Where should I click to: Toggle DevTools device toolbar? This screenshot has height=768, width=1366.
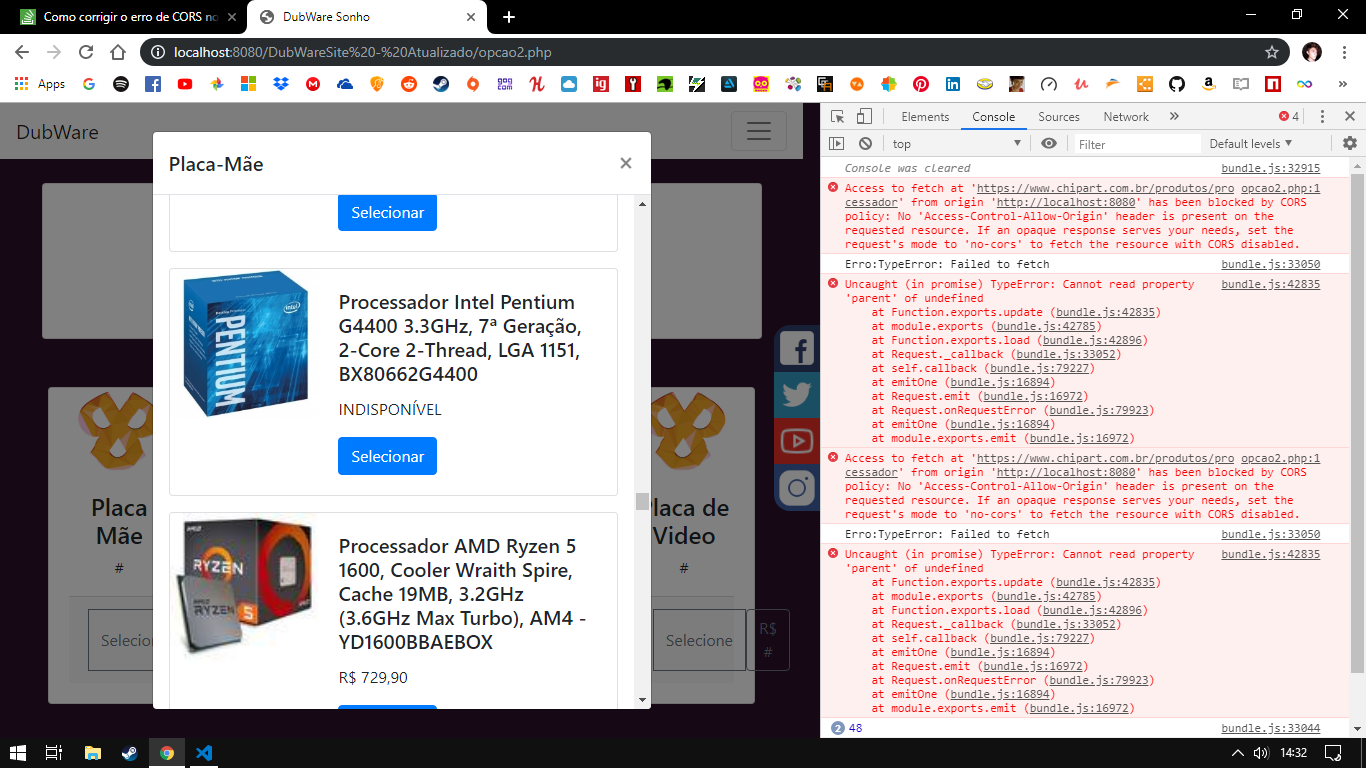point(865,117)
